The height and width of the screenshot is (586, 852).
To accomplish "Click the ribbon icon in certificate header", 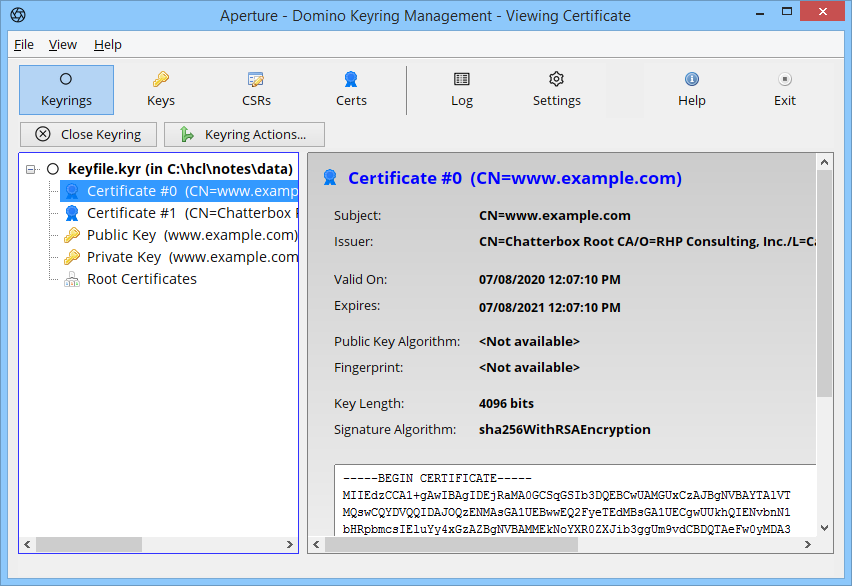I will tap(330, 177).
